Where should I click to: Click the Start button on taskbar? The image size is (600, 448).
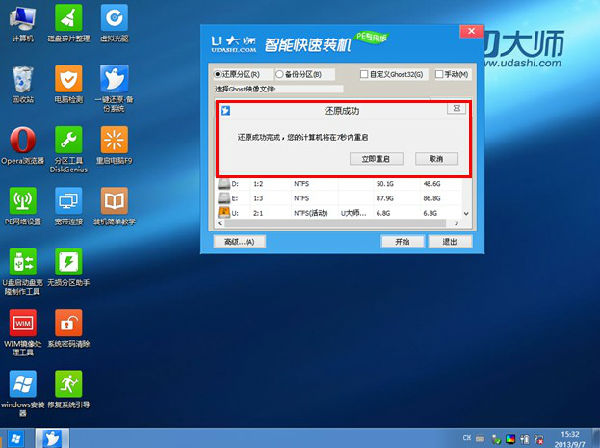tap(16, 438)
